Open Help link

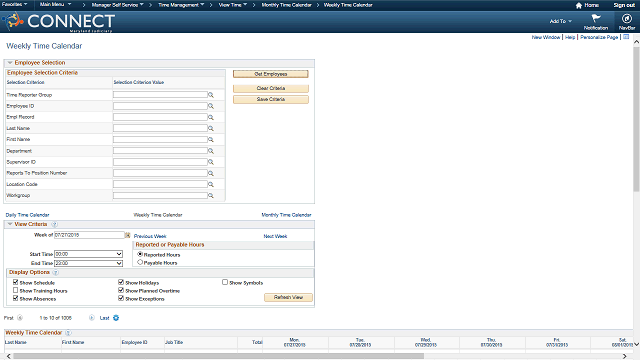click(x=570, y=37)
